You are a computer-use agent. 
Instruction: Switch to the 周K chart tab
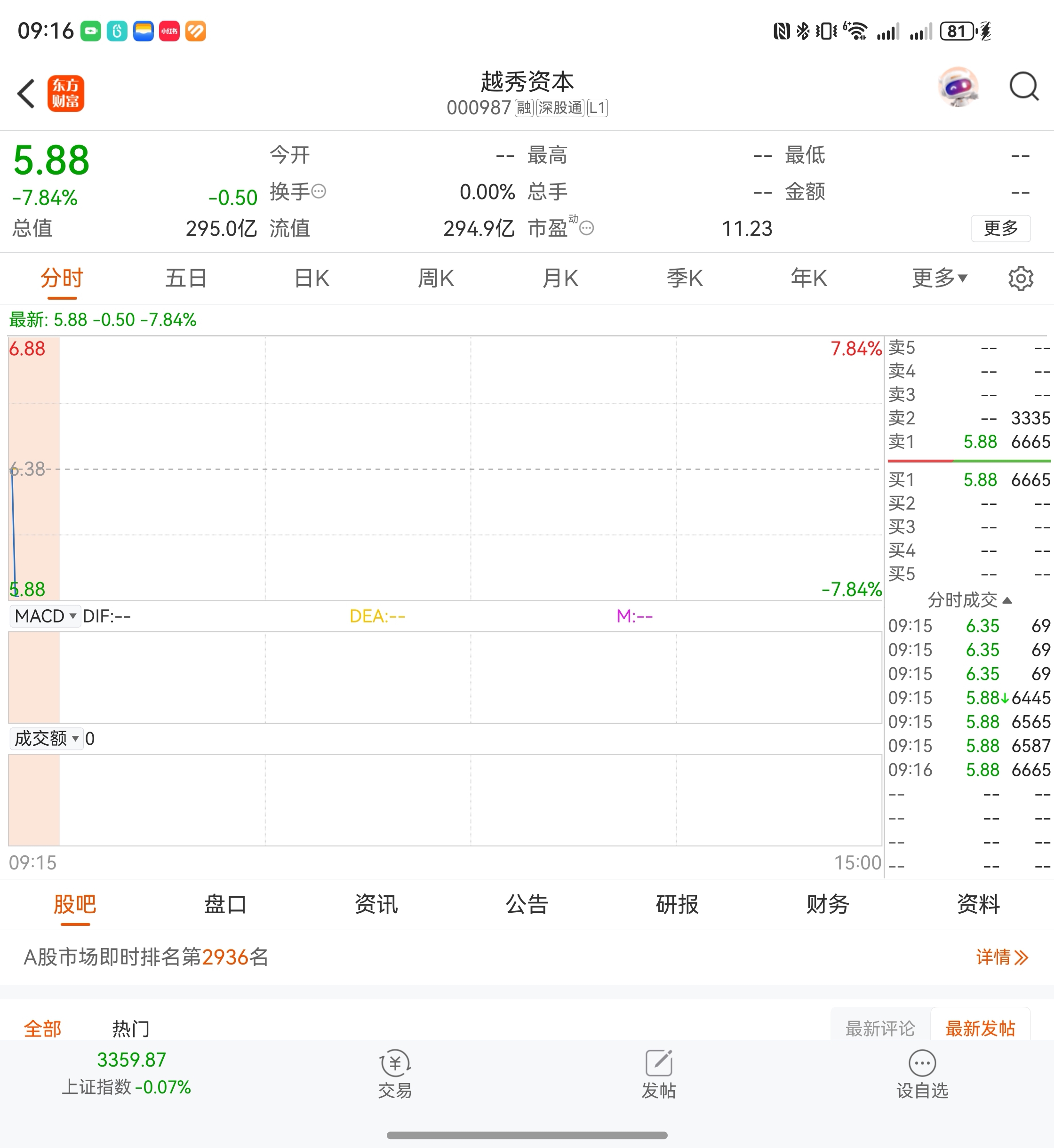[x=436, y=279]
